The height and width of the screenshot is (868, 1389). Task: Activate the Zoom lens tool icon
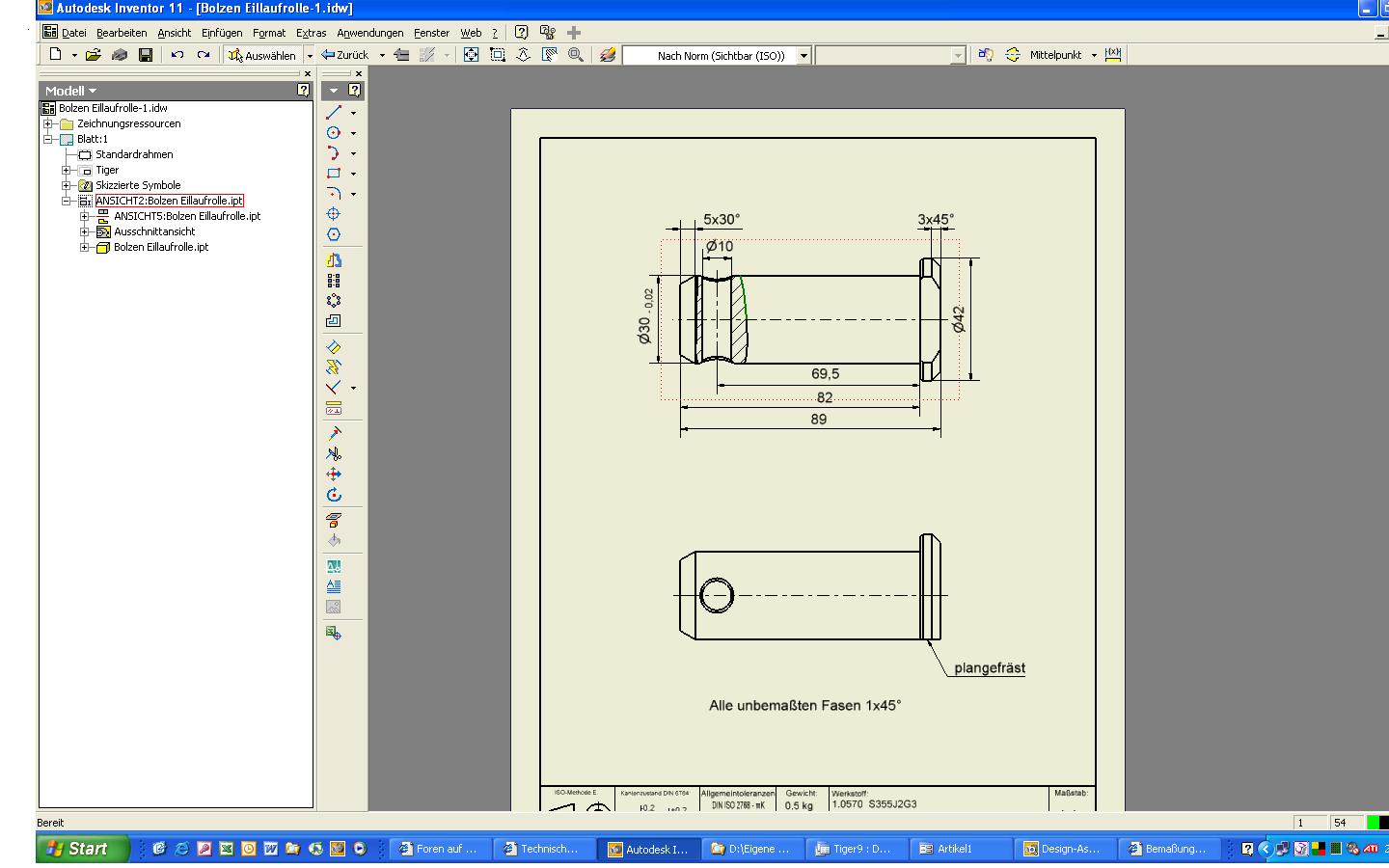[576, 55]
